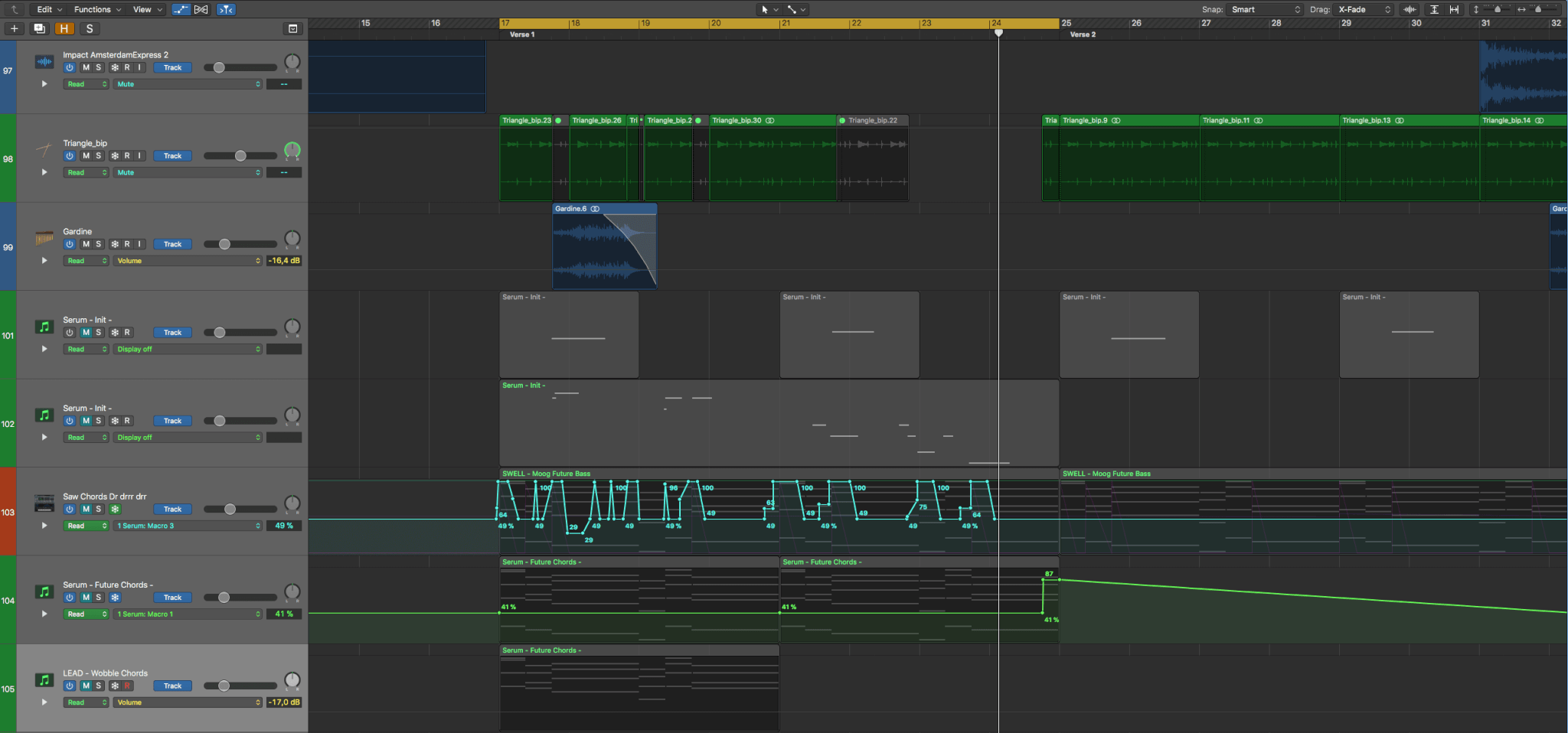Click the note icon of track 101
The image size is (1568, 733).
[44, 327]
